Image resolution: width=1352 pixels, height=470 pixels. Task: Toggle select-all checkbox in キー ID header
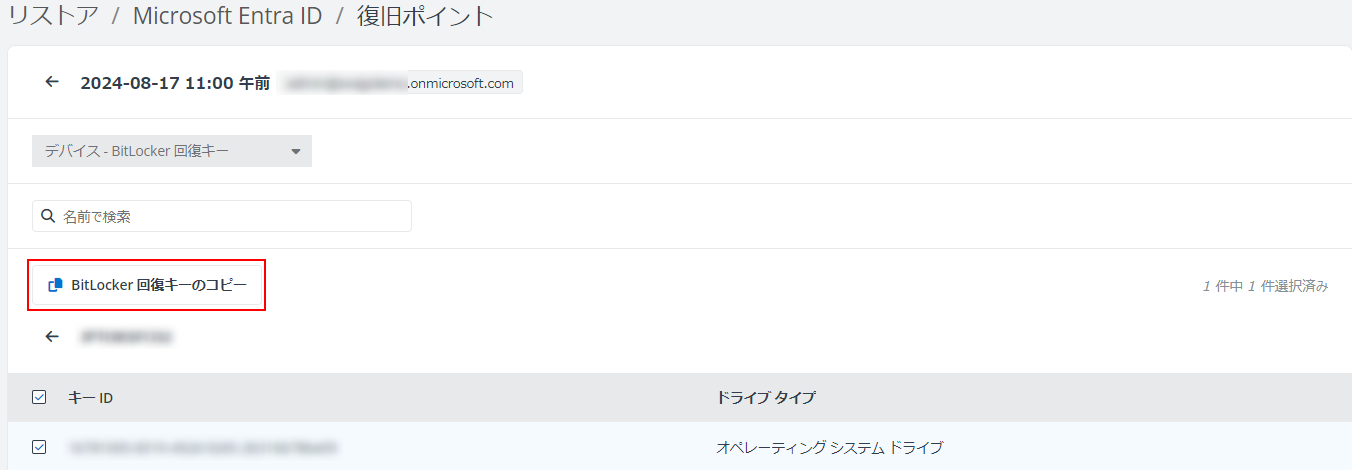coord(39,398)
